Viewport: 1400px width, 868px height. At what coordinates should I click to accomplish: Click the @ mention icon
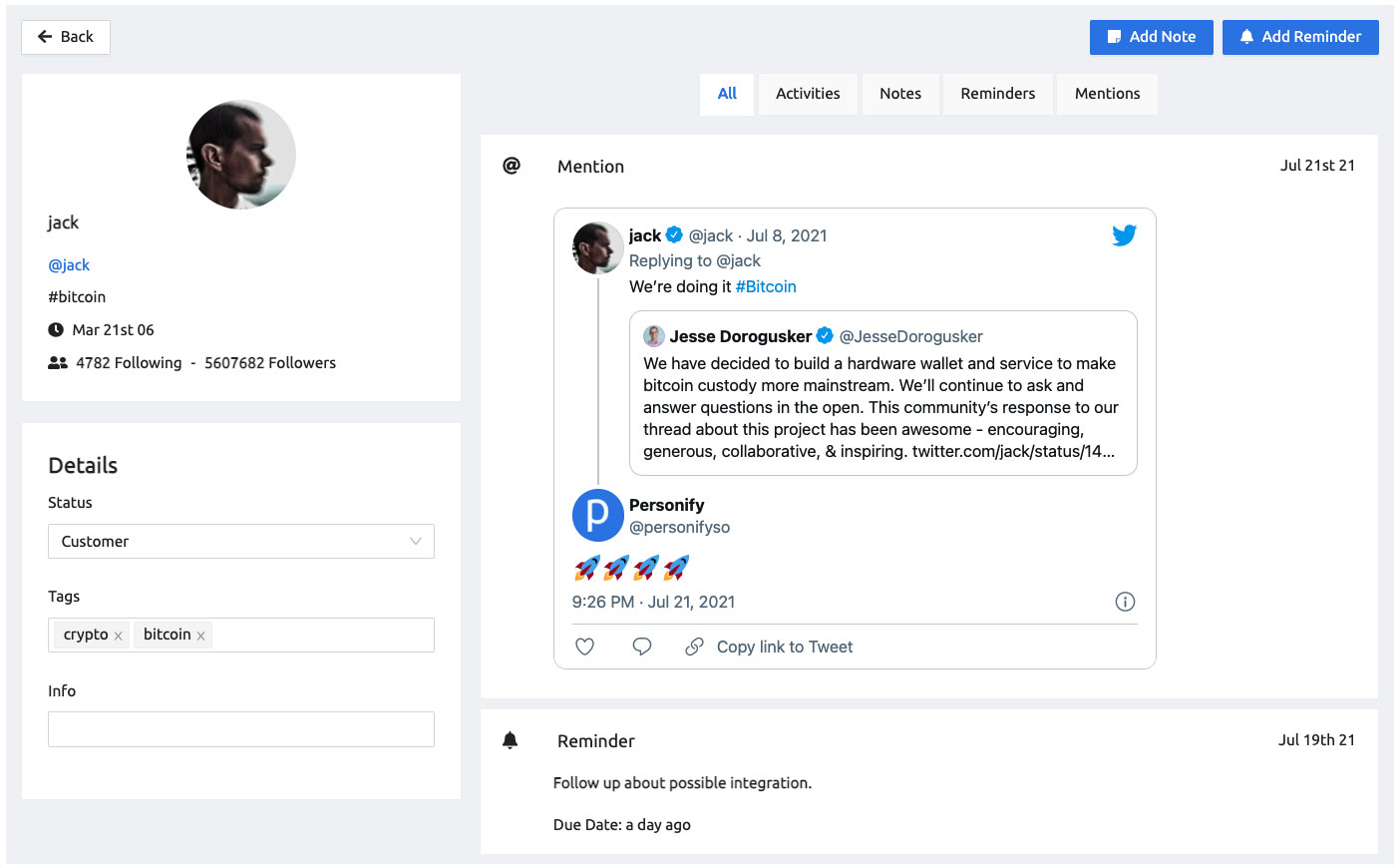click(x=512, y=166)
